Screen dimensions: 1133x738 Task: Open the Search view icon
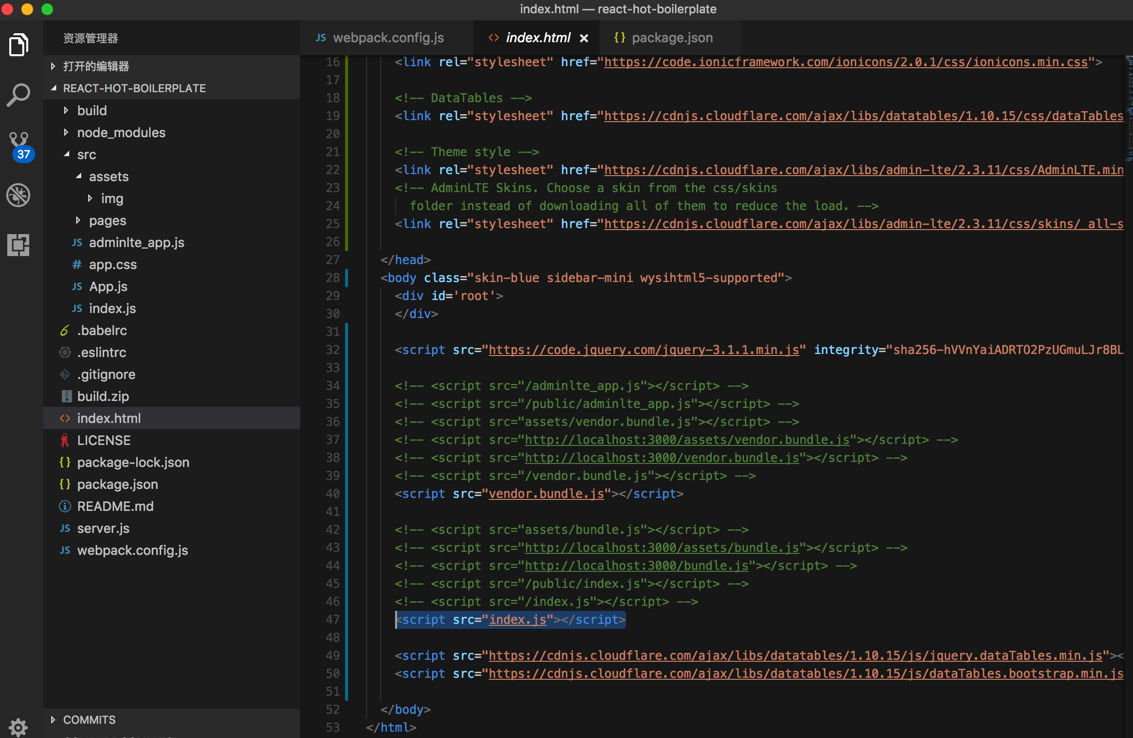point(19,95)
